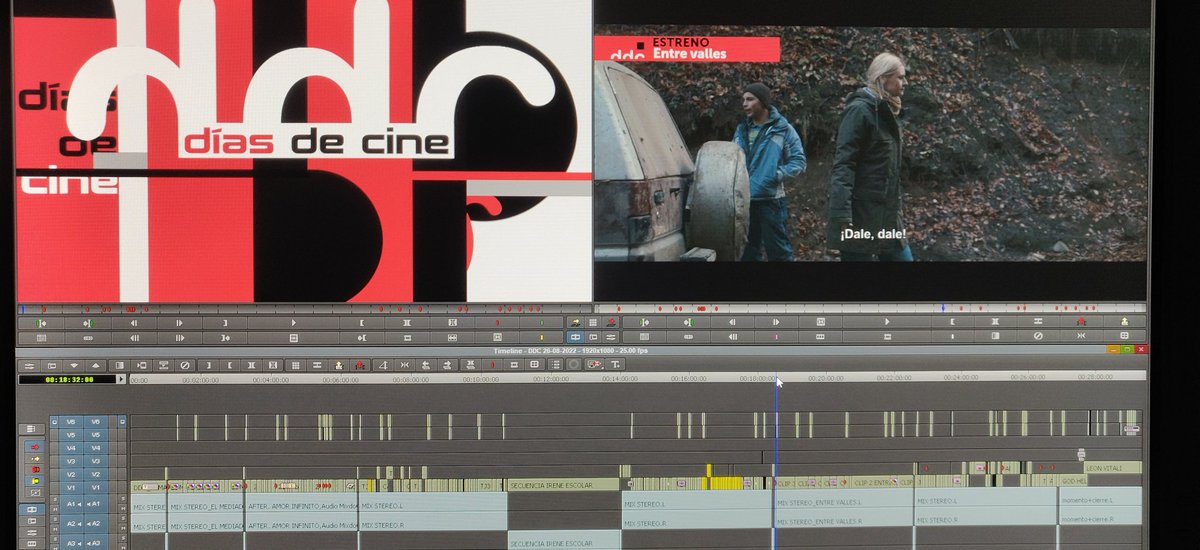Click Mark Clip under the source monitor

(407, 323)
